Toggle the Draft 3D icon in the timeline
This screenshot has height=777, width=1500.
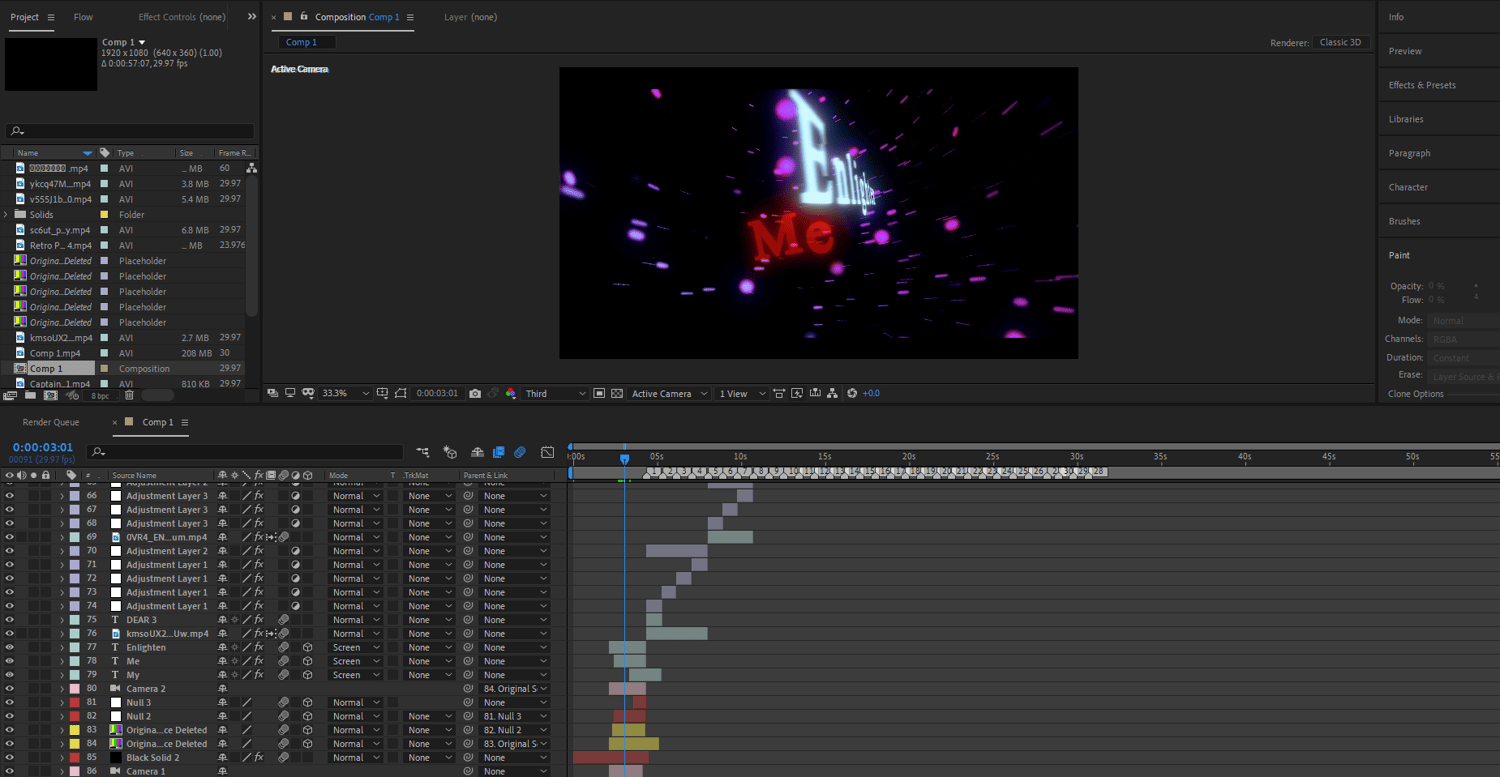(x=450, y=452)
